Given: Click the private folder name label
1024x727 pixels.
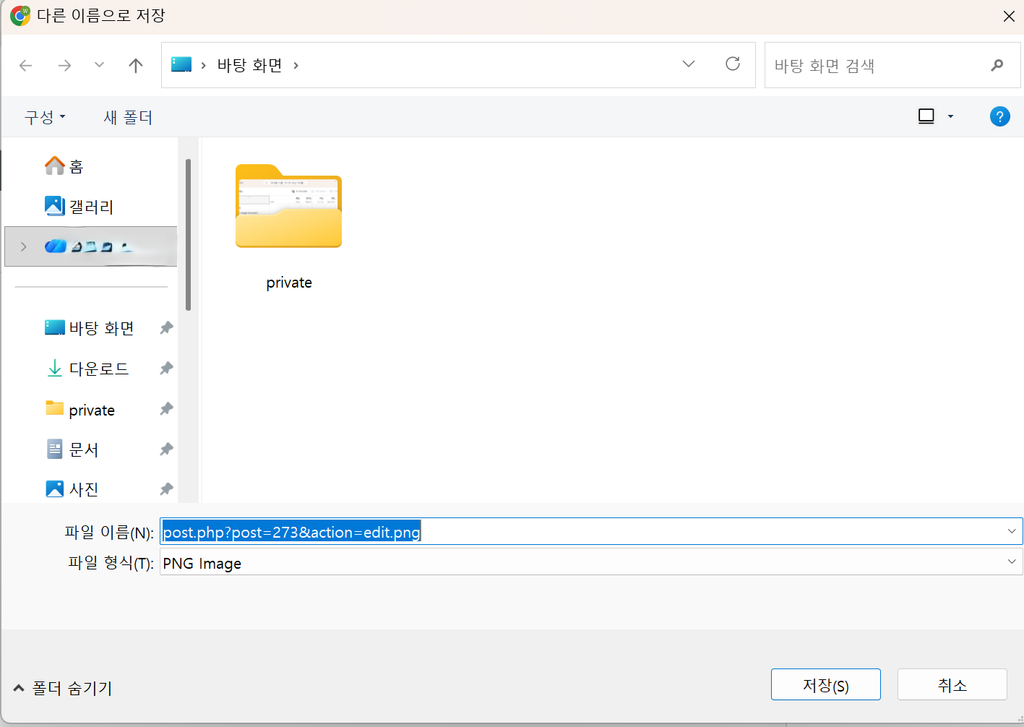Looking at the screenshot, I should point(289,283).
